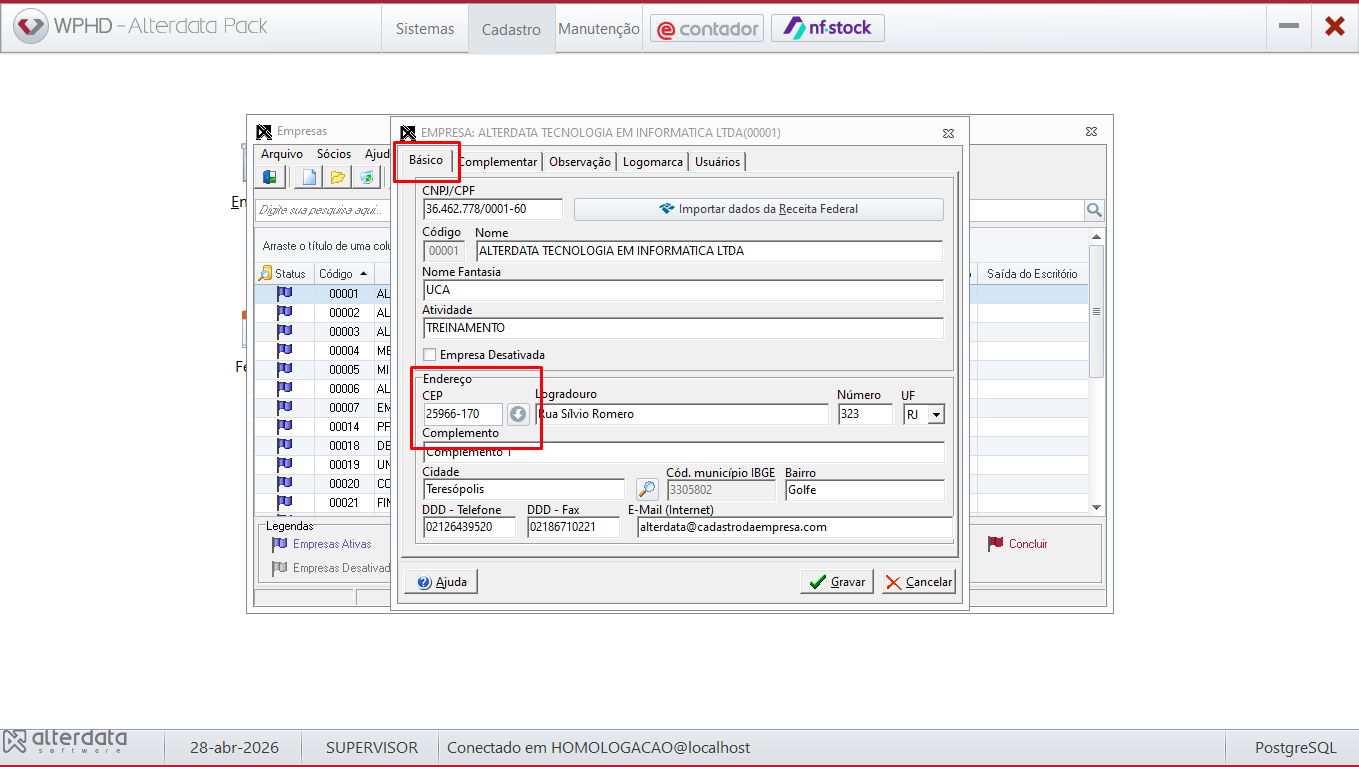
Task: Click the green arrows icon in Empresas toolbar
Action: [x=367, y=177]
